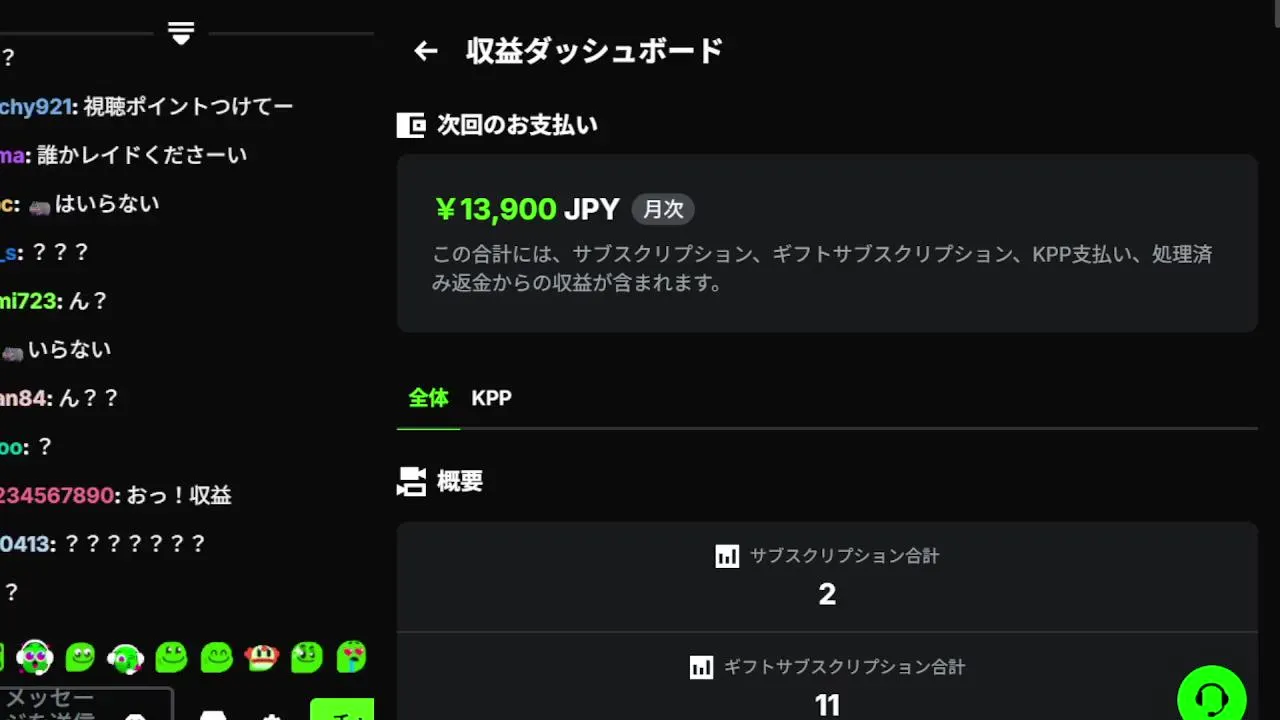Click the green chat send button
Viewport: 1280px width, 720px height.
coord(342,710)
